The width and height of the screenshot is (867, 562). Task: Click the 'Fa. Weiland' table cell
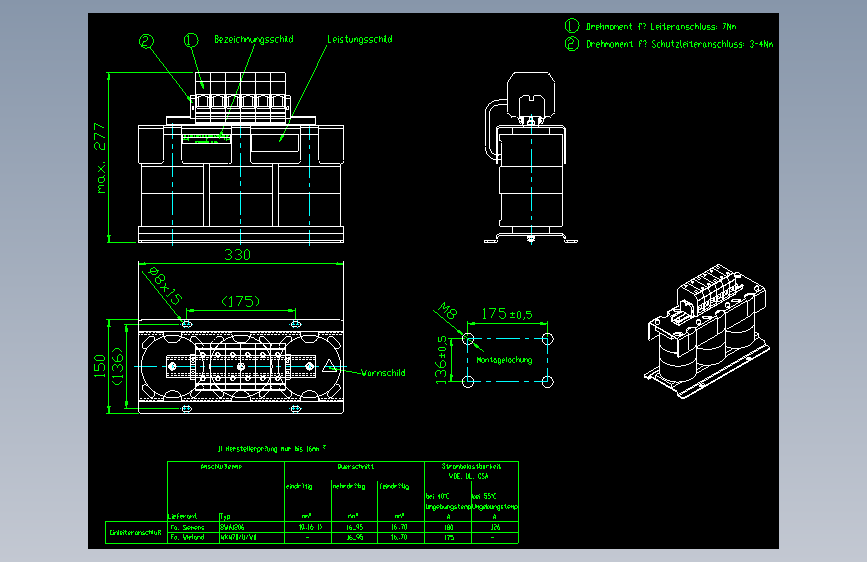pos(187,537)
